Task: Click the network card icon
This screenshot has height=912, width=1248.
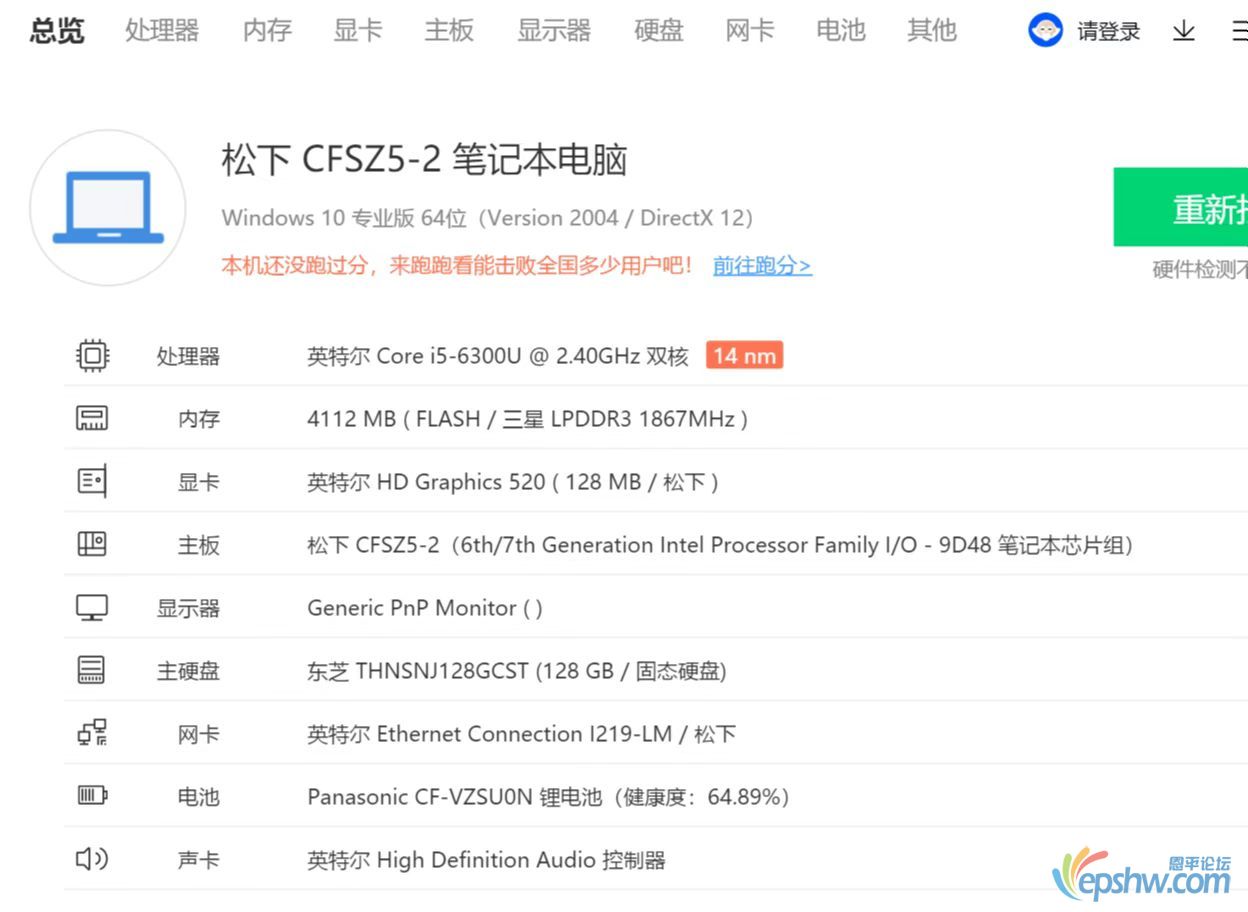Action: click(92, 733)
